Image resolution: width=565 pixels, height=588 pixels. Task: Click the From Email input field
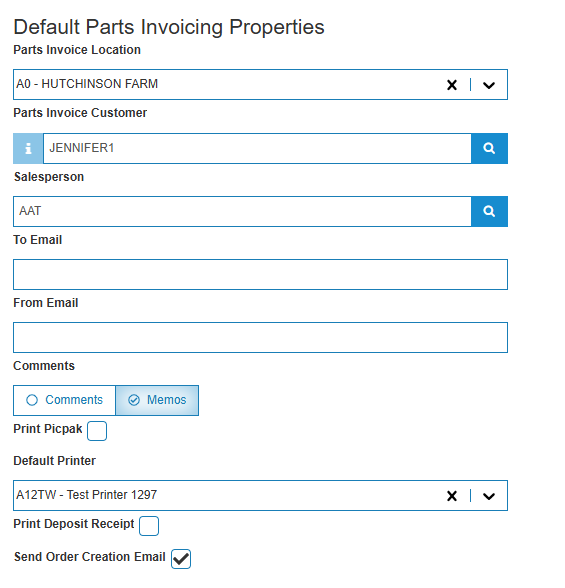click(261, 338)
